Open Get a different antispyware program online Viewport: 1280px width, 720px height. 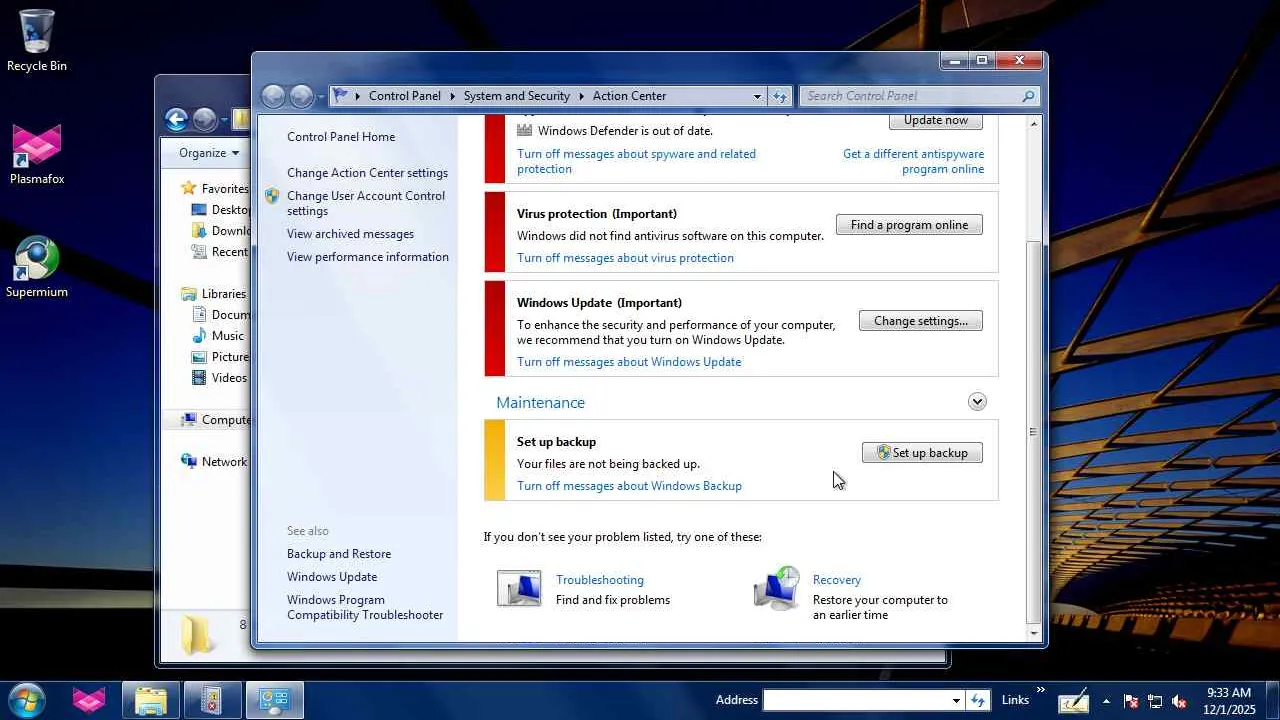(913, 161)
